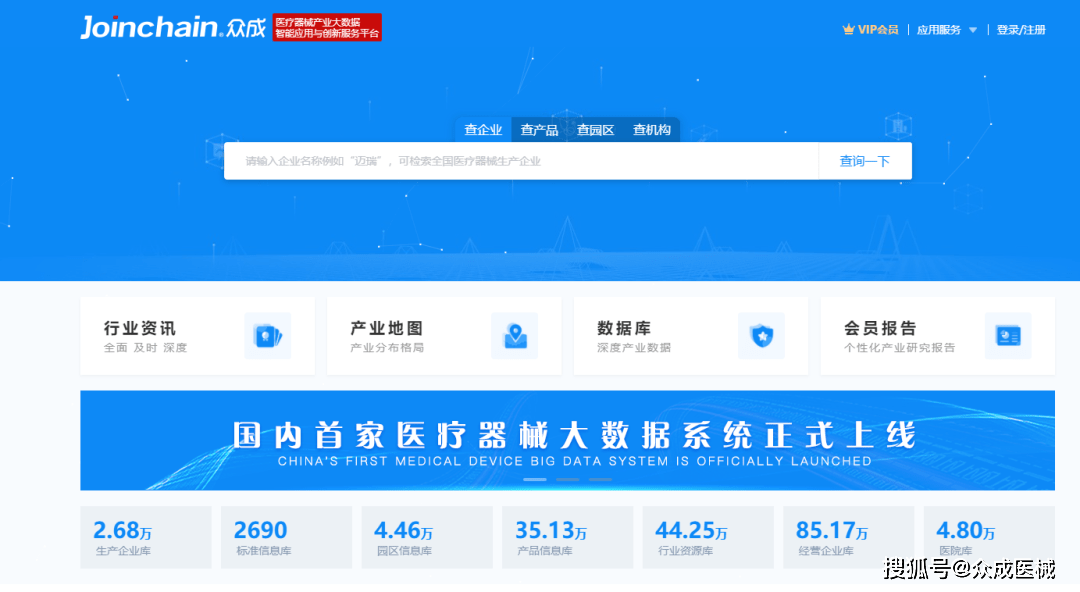
Task: Select the 查机构 search tab
Action: click(651, 129)
